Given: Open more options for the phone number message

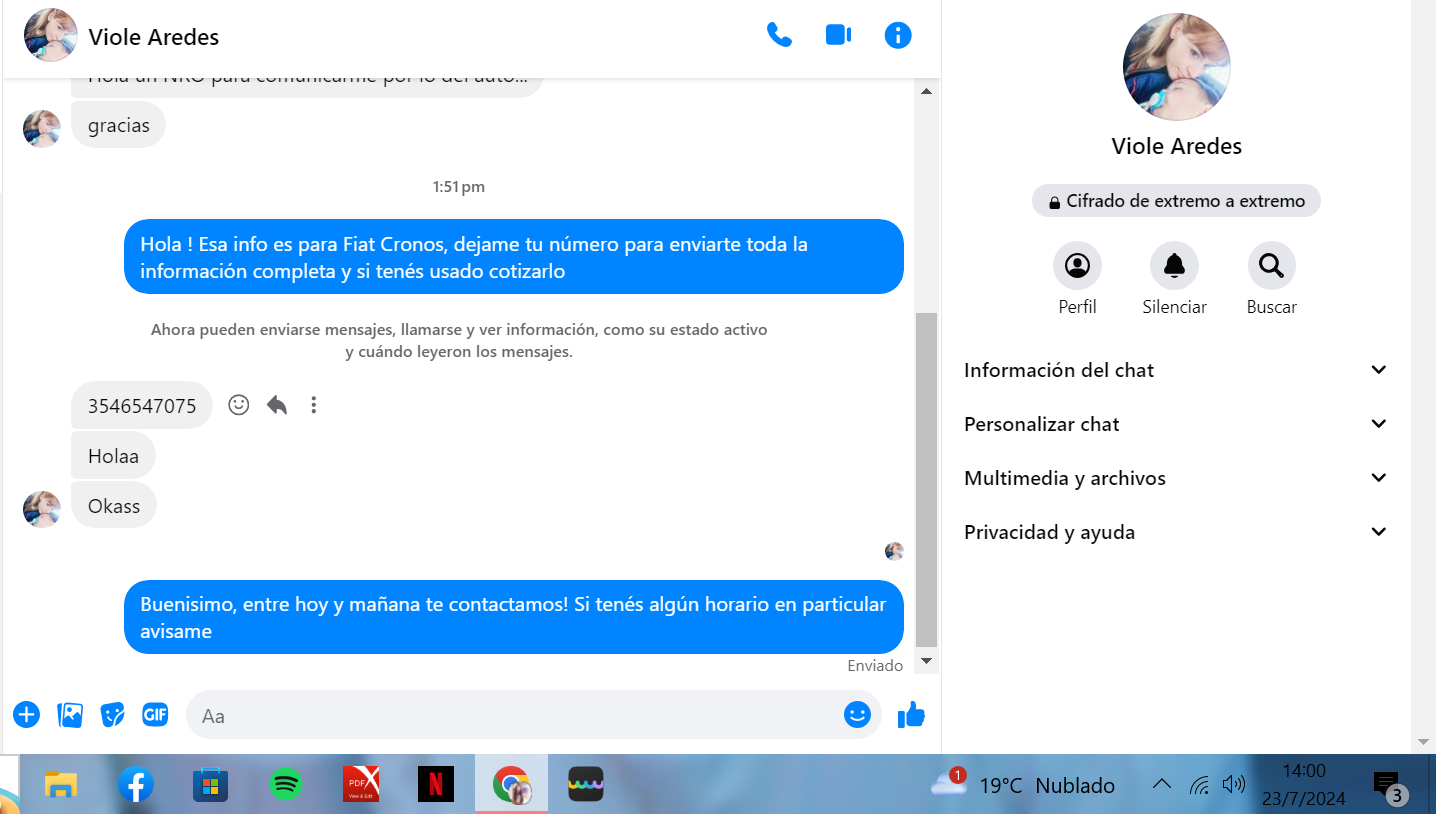Looking at the screenshot, I should click(x=314, y=405).
